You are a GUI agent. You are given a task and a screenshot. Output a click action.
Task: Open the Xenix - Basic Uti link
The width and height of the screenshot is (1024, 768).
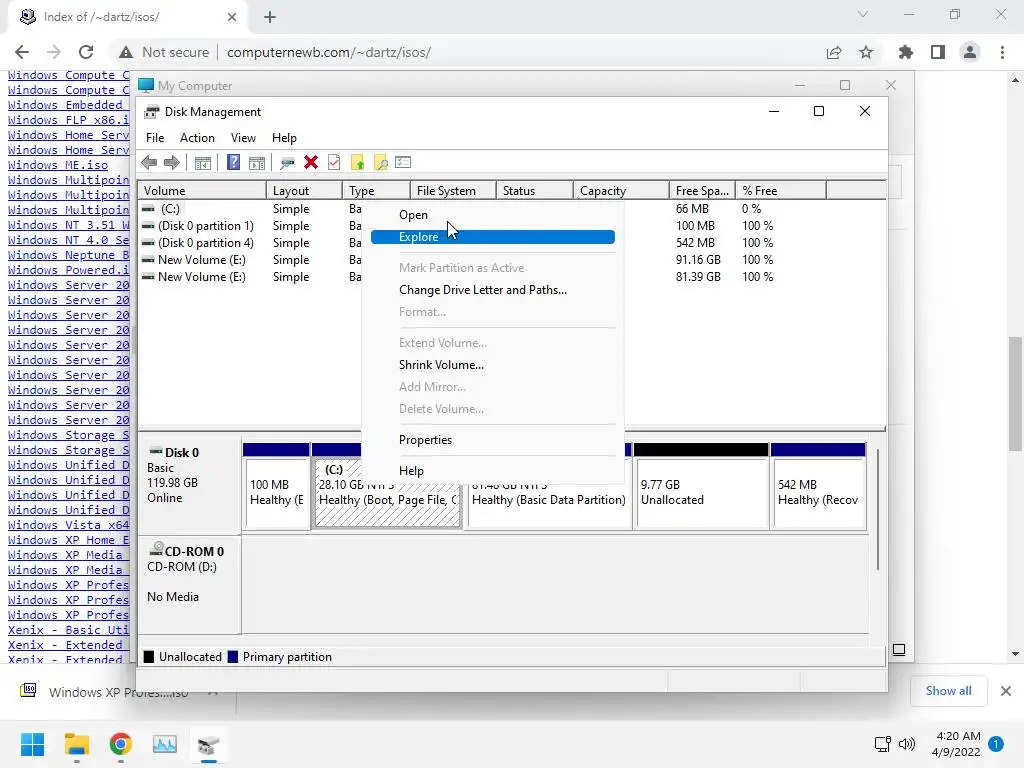point(69,630)
